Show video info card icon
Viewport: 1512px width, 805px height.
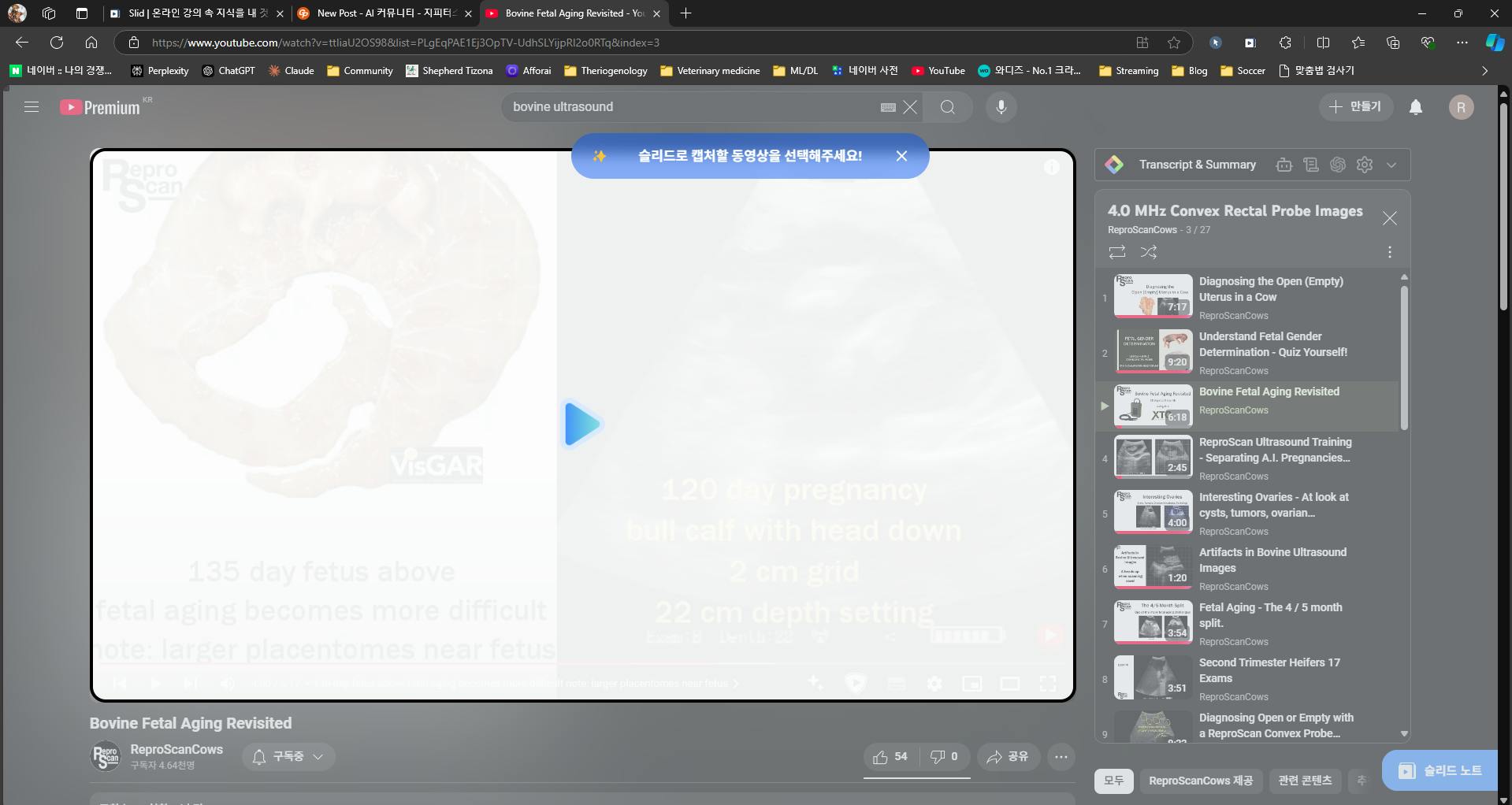(x=1052, y=167)
